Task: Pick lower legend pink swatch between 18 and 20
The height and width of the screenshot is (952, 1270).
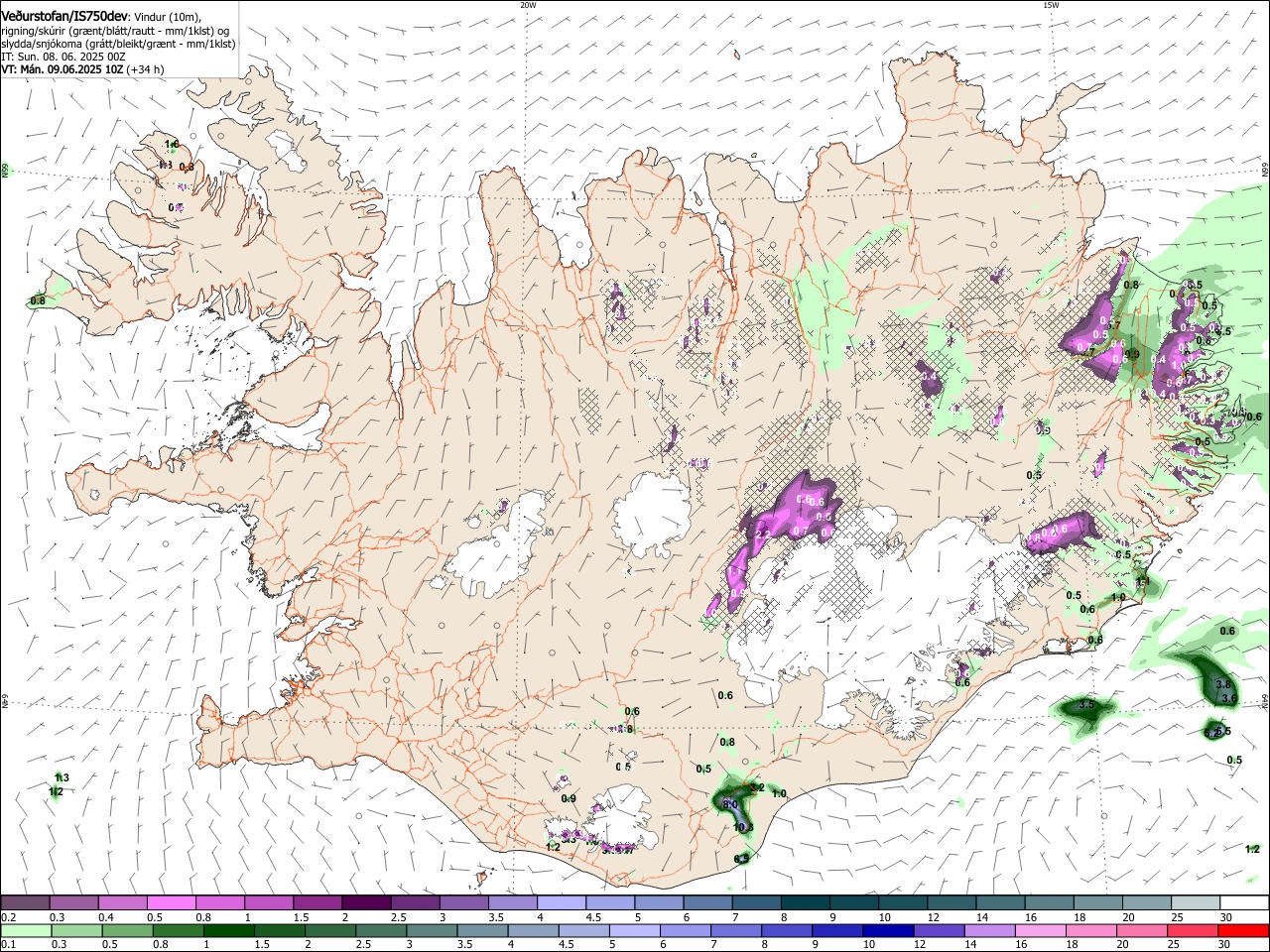Action: click(1092, 930)
